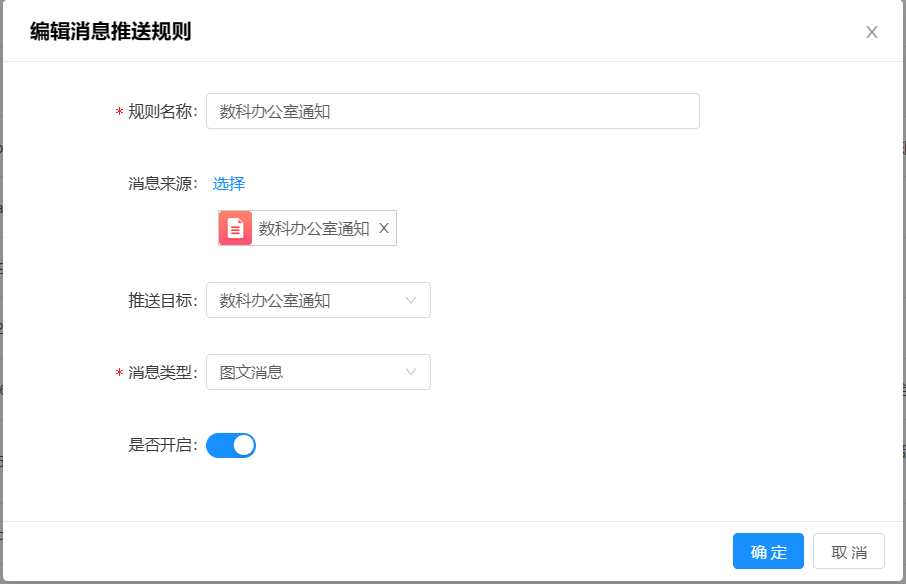Viewport: 906px width, 584px height.
Task: Click the red document icon in the source tag
Action: pos(235,228)
